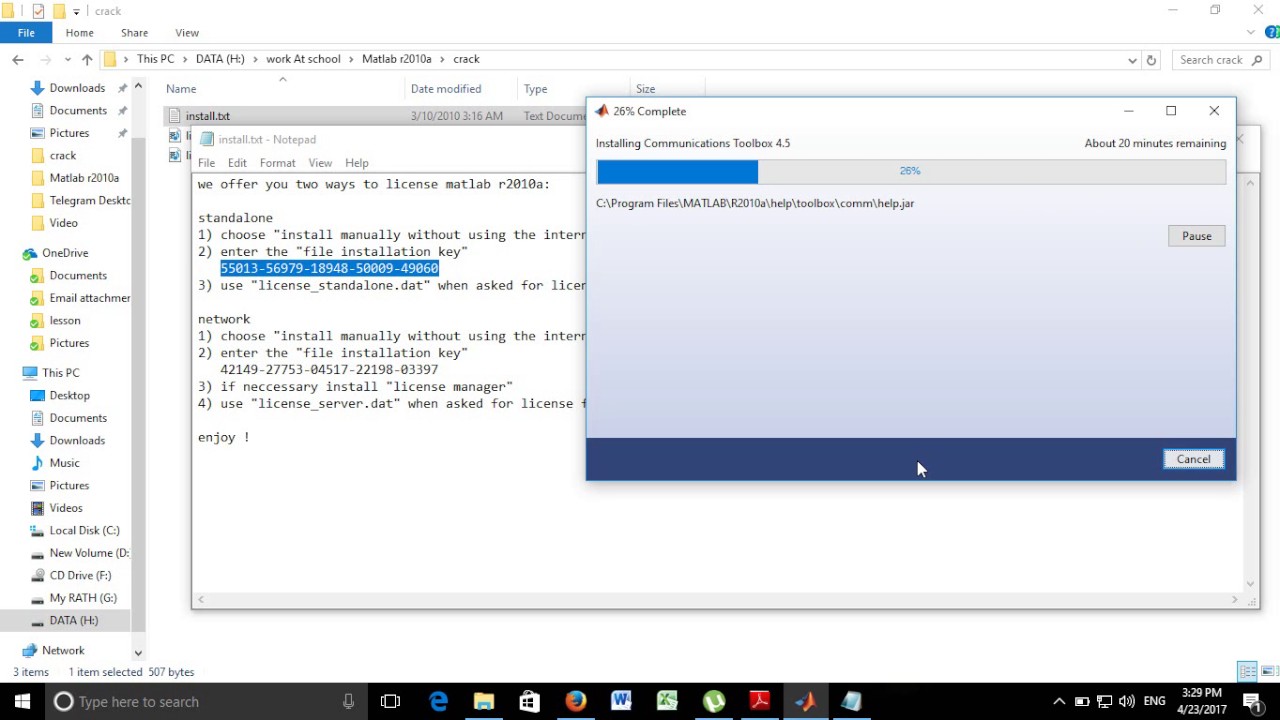The image size is (1280, 720).
Task: Open Customize Quick Access Toolbar dropdown
Action: (x=76, y=11)
